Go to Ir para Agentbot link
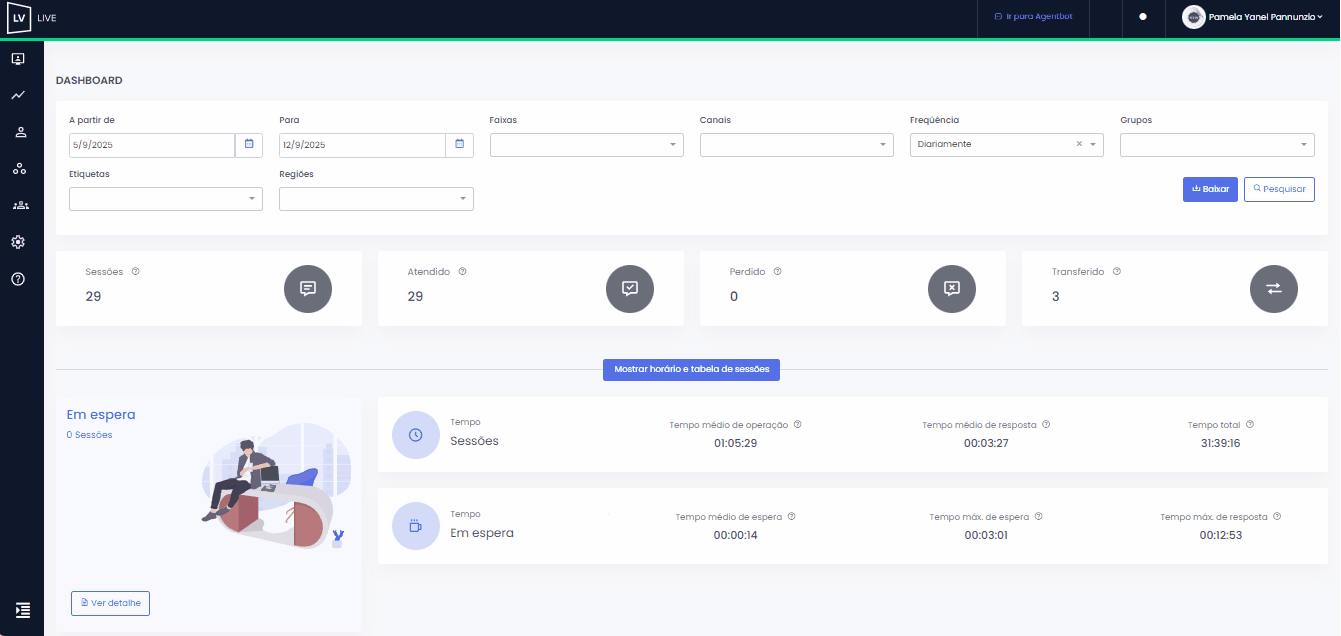1341x636 pixels. pyautogui.click(x=1033, y=17)
